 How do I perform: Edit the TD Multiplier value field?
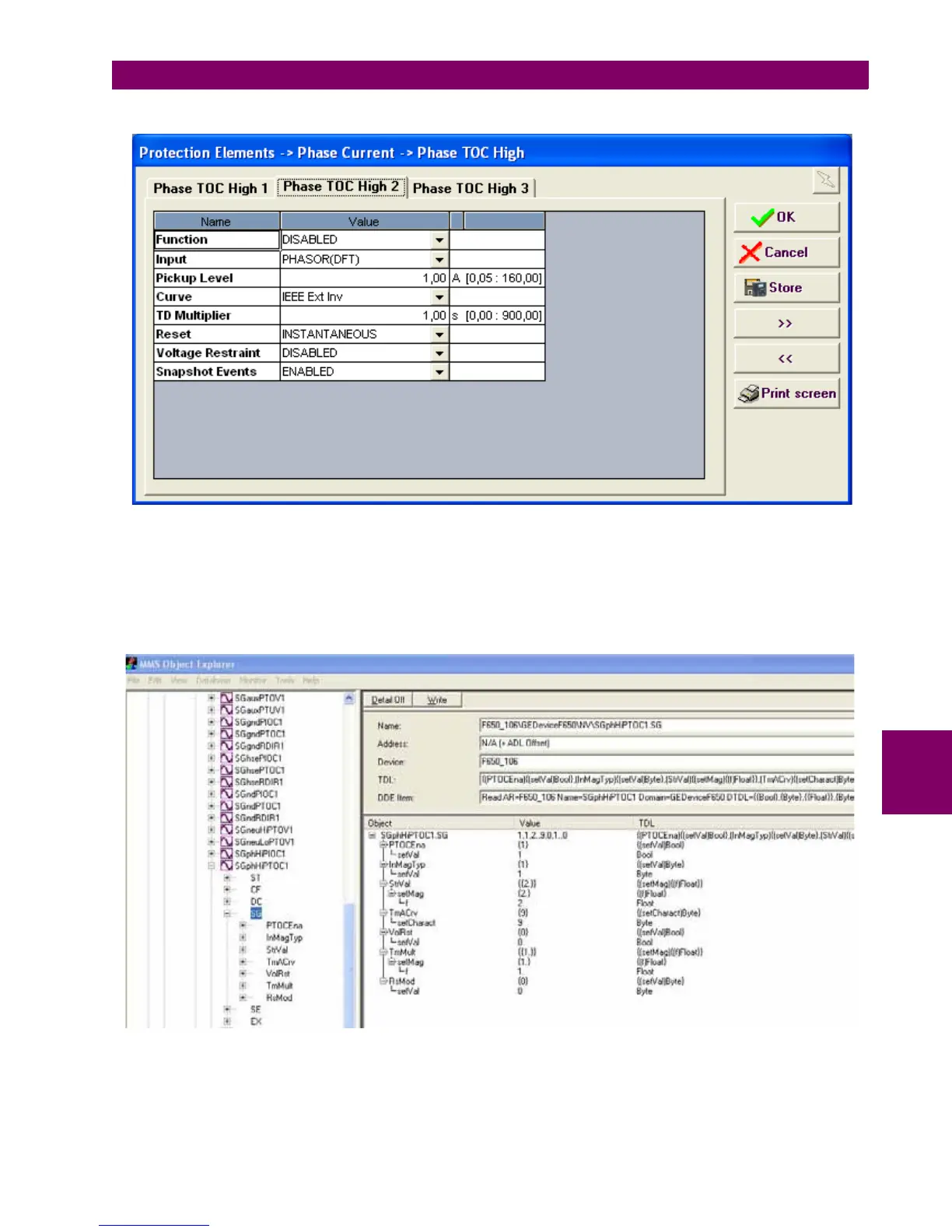coord(364,316)
